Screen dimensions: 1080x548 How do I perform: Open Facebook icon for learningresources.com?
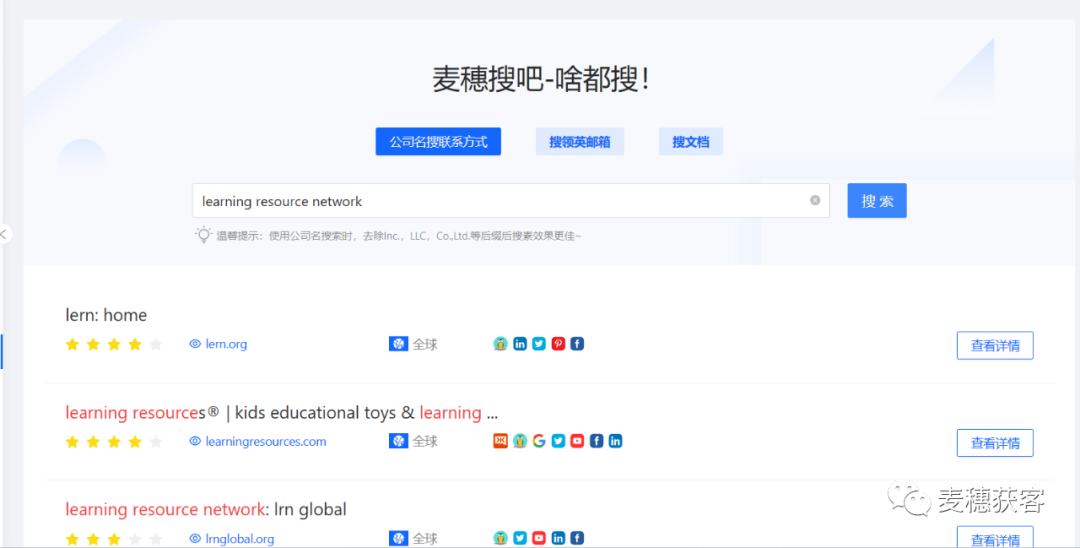[x=596, y=441]
